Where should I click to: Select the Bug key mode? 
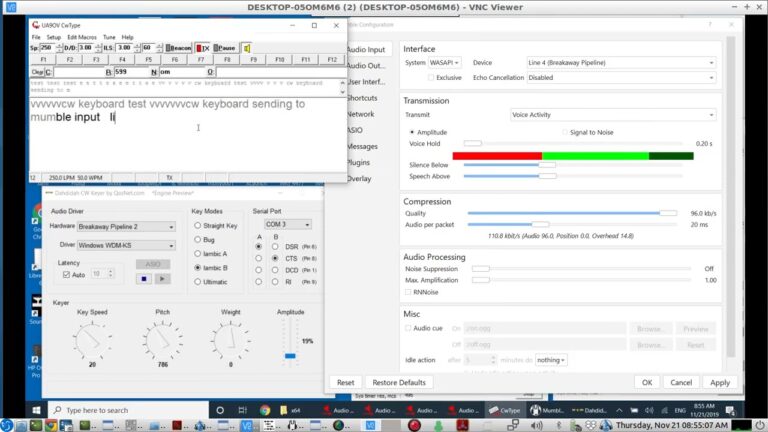197,240
